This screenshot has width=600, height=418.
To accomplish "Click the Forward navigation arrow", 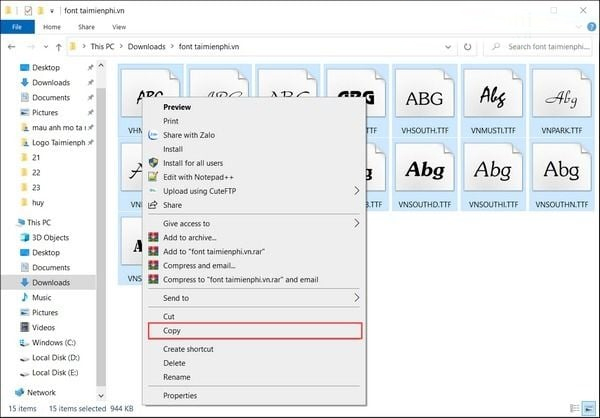I will (x=31, y=47).
